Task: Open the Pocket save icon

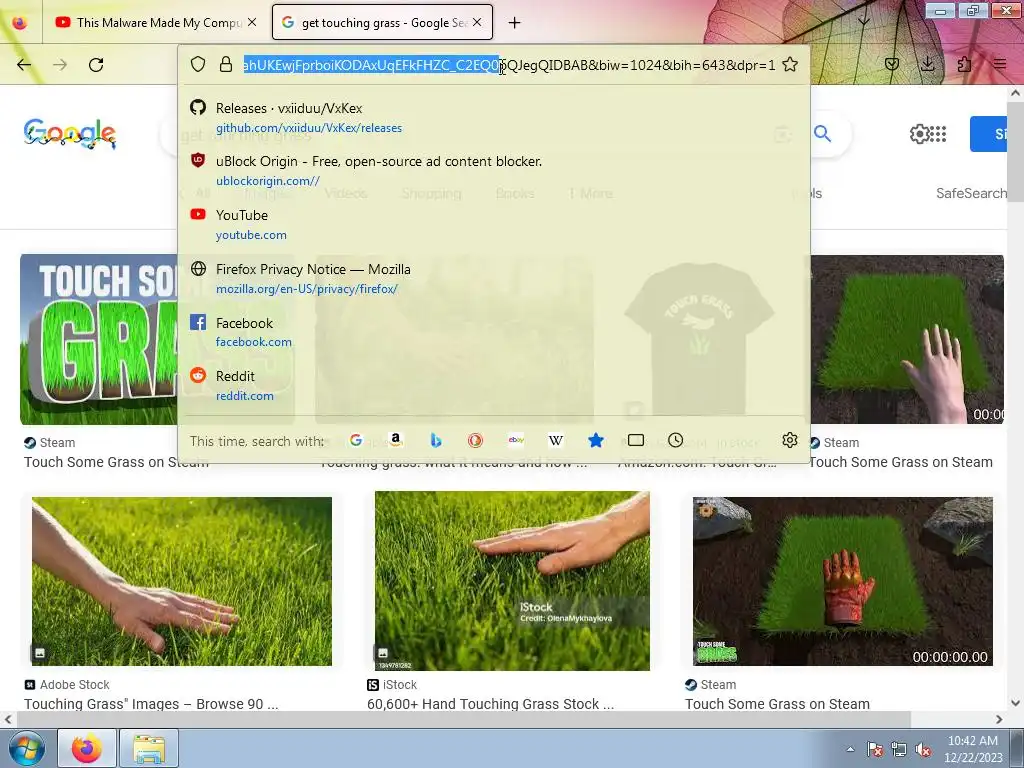Action: pos(892,64)
